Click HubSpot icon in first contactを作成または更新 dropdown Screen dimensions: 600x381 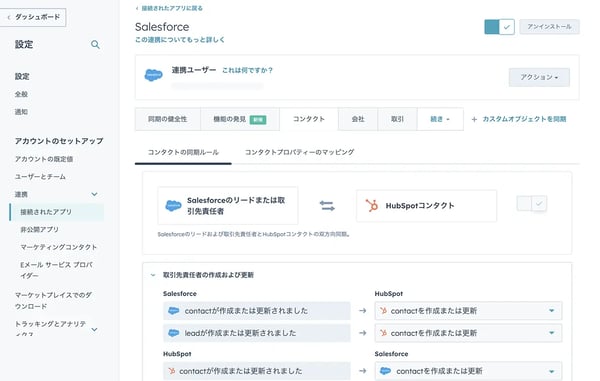click(383, 311)
